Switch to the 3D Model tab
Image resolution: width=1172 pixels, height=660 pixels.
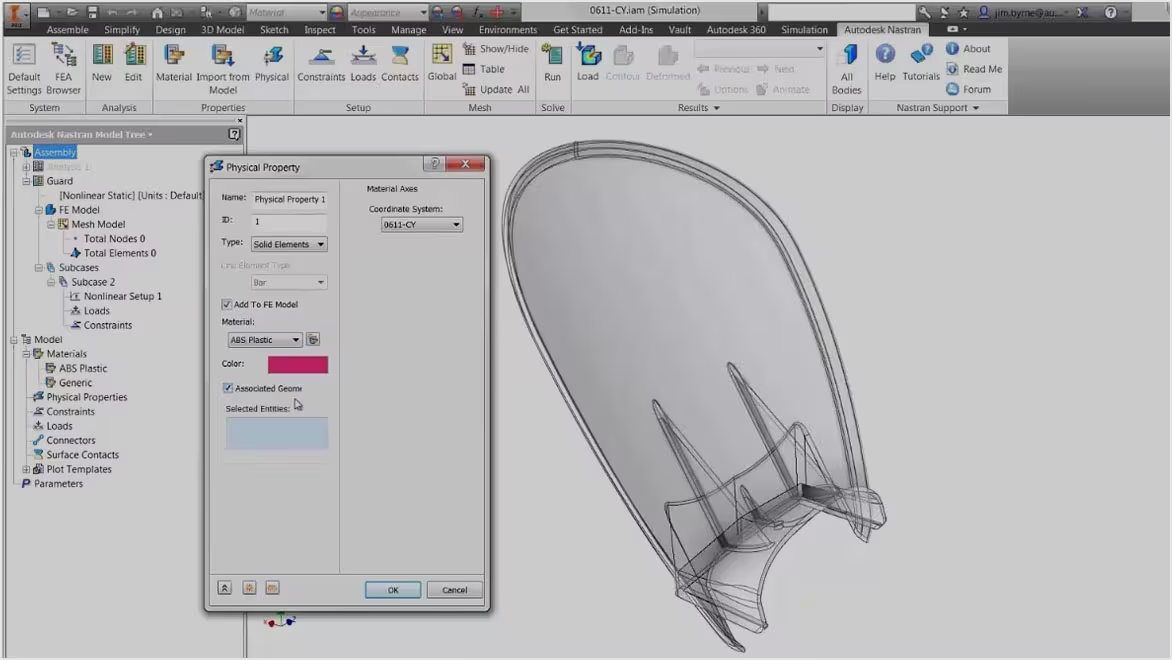click(222, 30)
